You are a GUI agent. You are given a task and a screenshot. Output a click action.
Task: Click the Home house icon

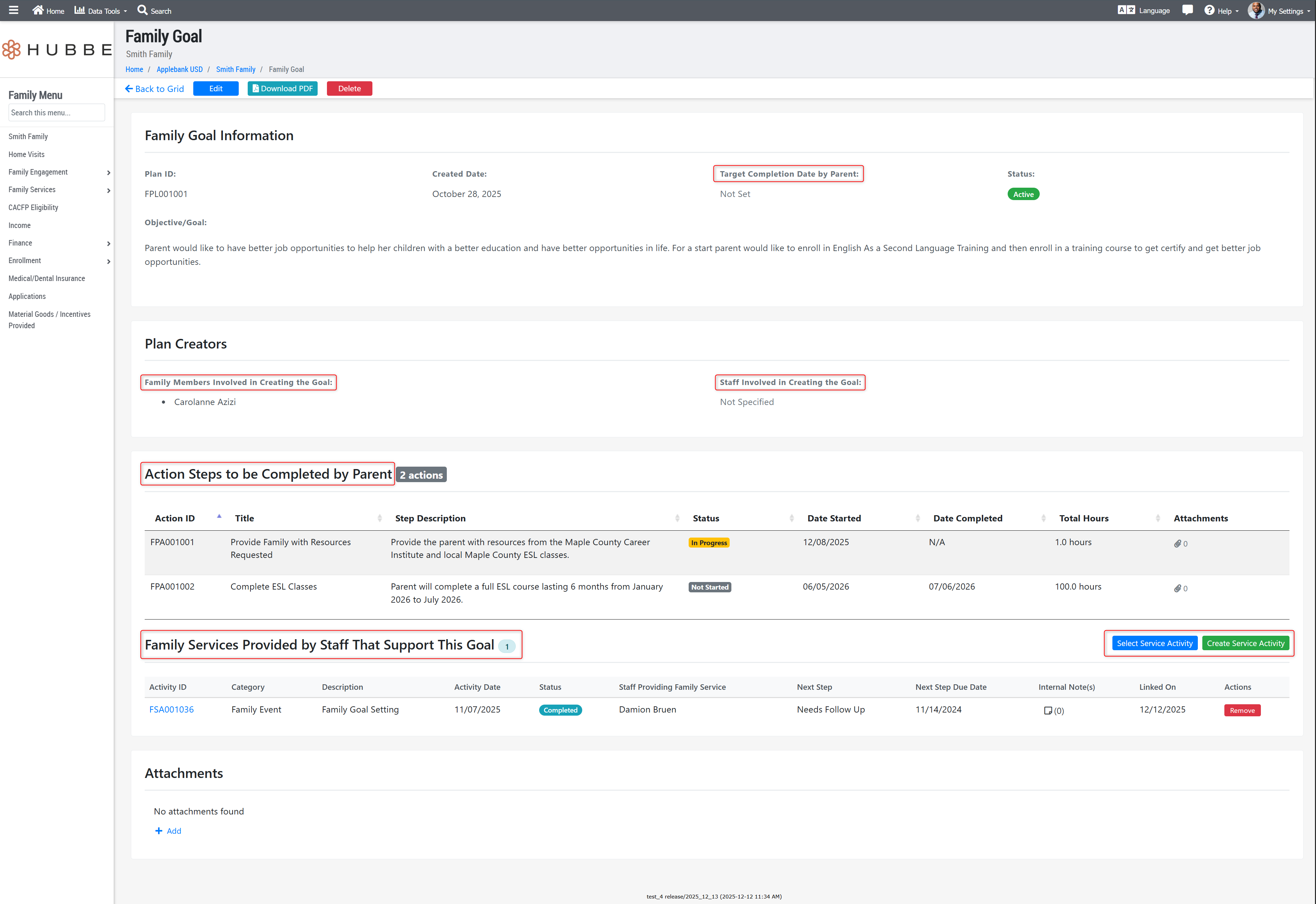tap(38, 10)
